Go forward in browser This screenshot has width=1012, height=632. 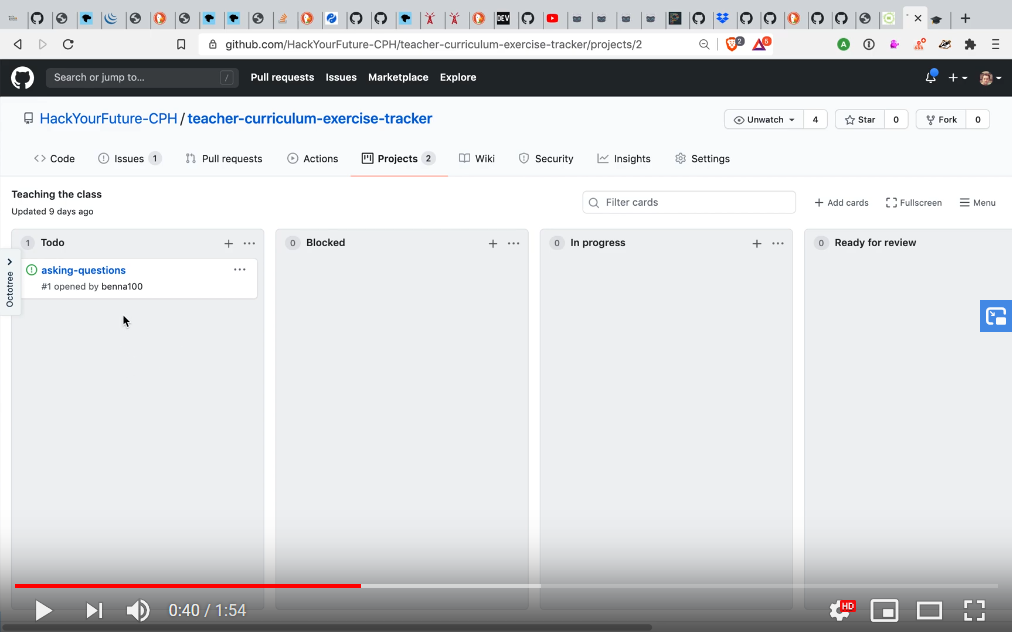click(x=43, y=45)
